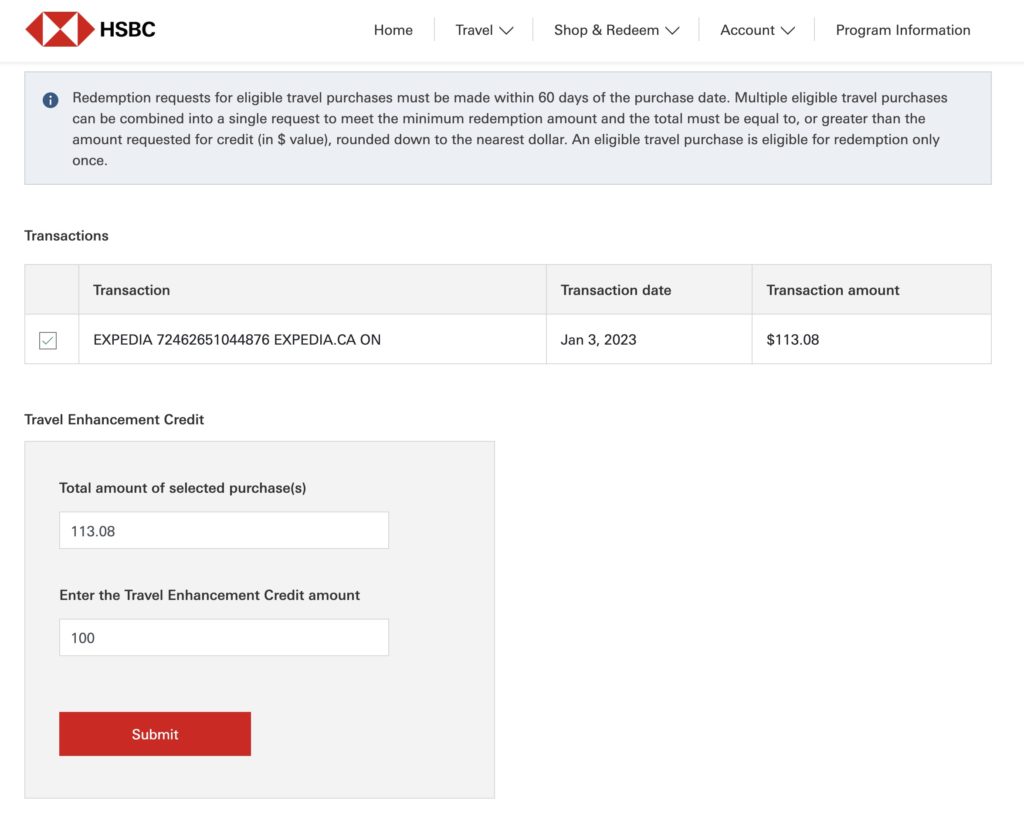Open the Program Information page
Screen dimensions: 1024x813
point(902,30)
